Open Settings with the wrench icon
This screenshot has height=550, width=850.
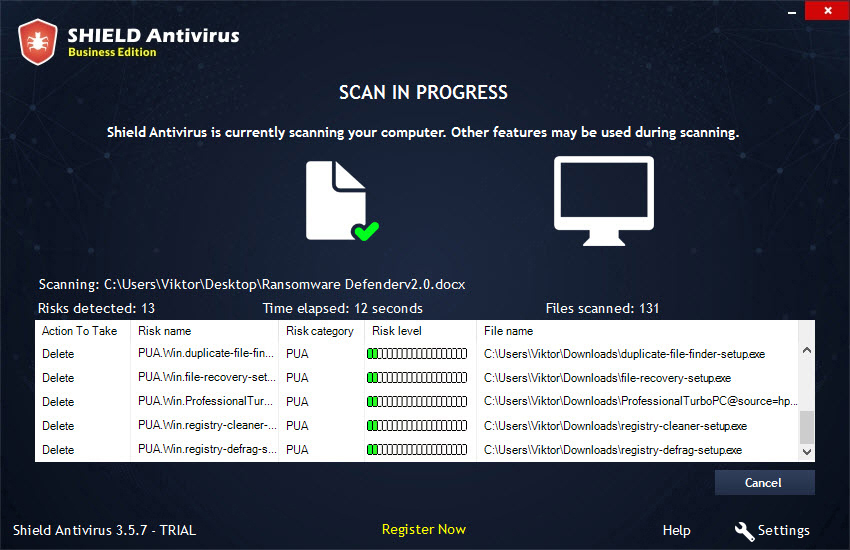pos(744,531)
